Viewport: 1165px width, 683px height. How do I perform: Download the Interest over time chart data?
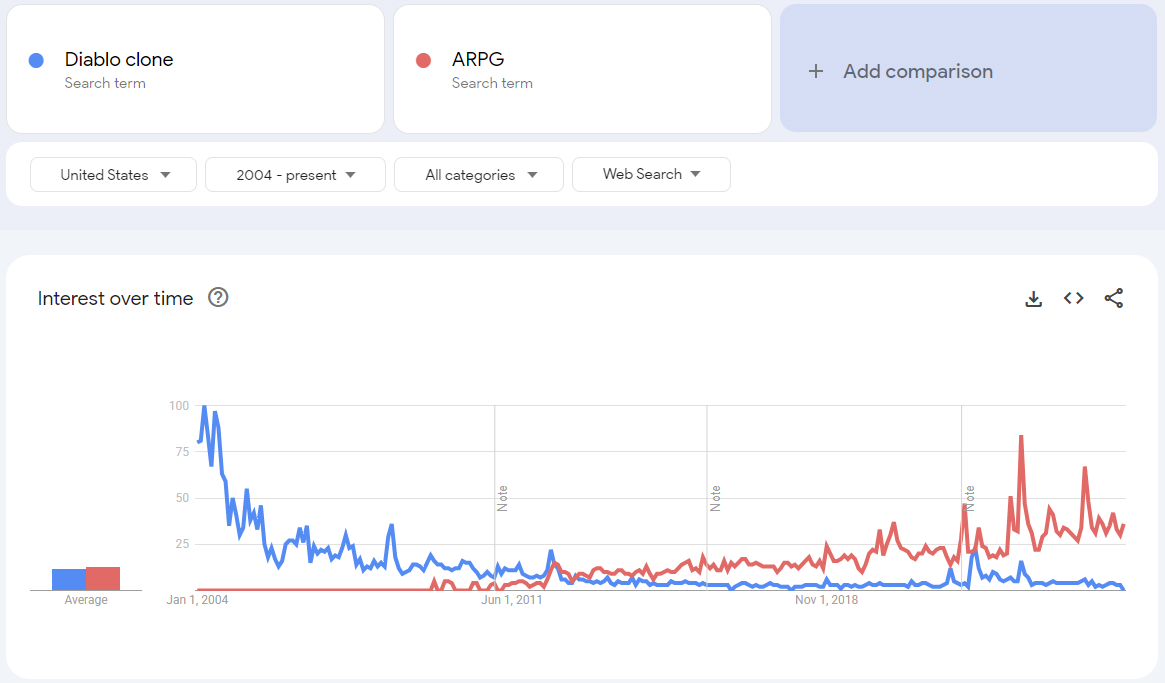tap(1033, 299)
